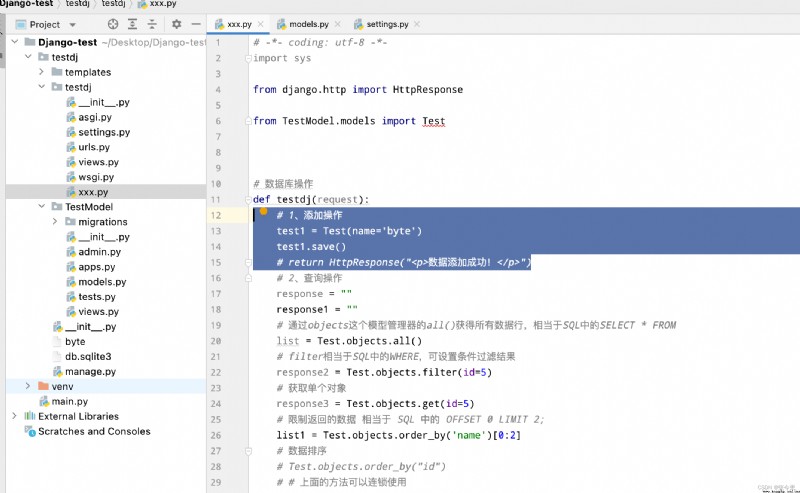Viewport: 800px width, 493px height.
Task: Select views.py under testdj package
Action: point(98,162)
